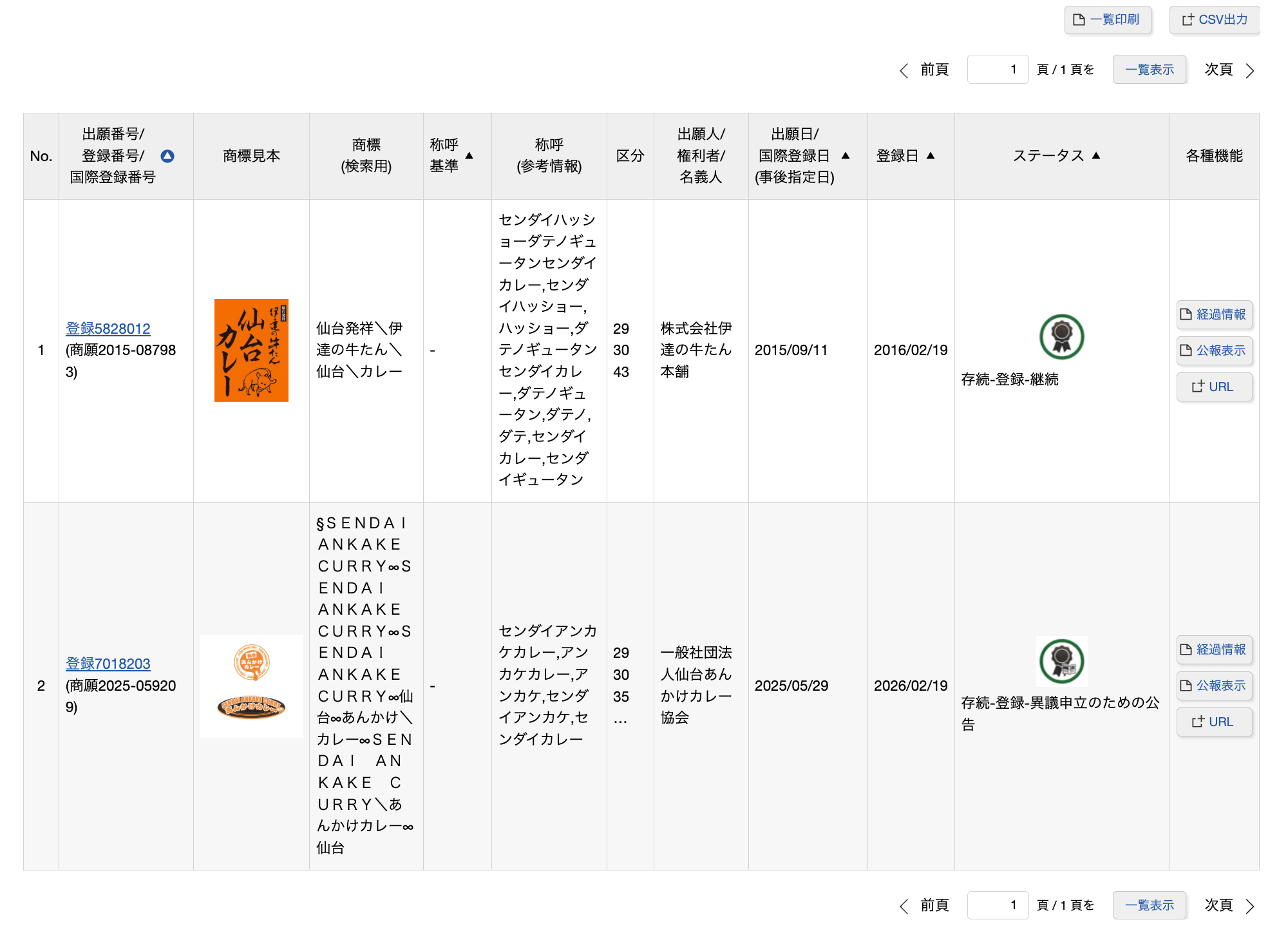Click the document icon on first row's 経過情報
This screenshot has width=1288, height=942.
click(1186, 315)
